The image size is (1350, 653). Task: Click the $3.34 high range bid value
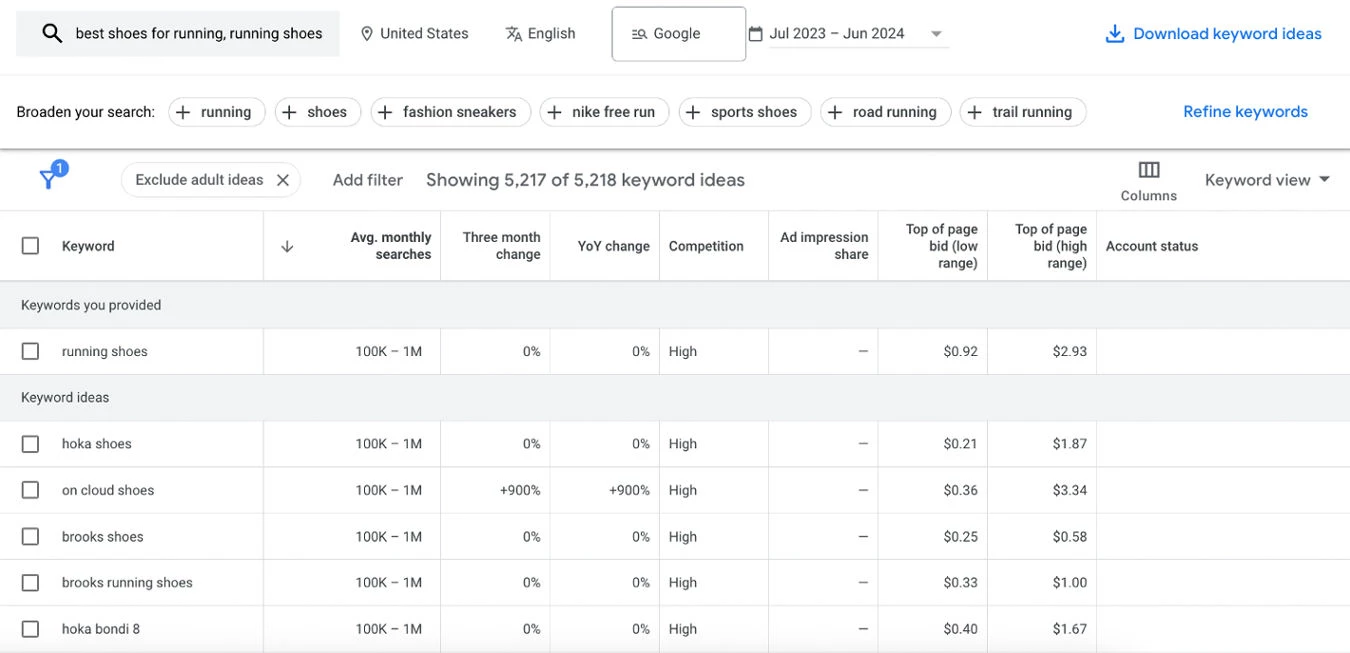click(1069, 490)
